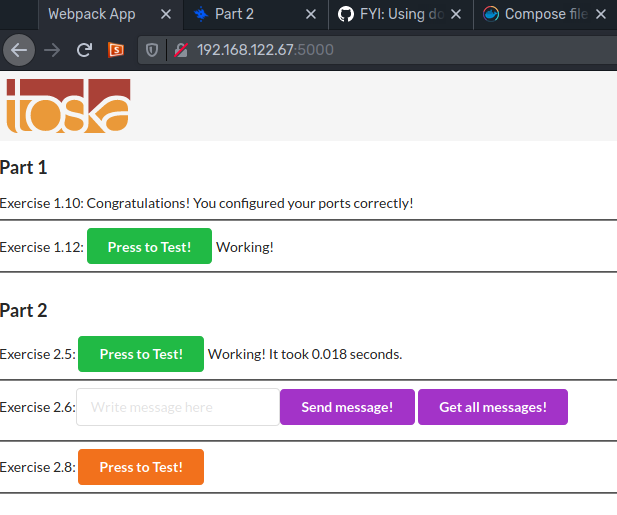Click the orange extension icon in toolbar
Viewport: 617px width, 515px height.
tap(116, 50)
